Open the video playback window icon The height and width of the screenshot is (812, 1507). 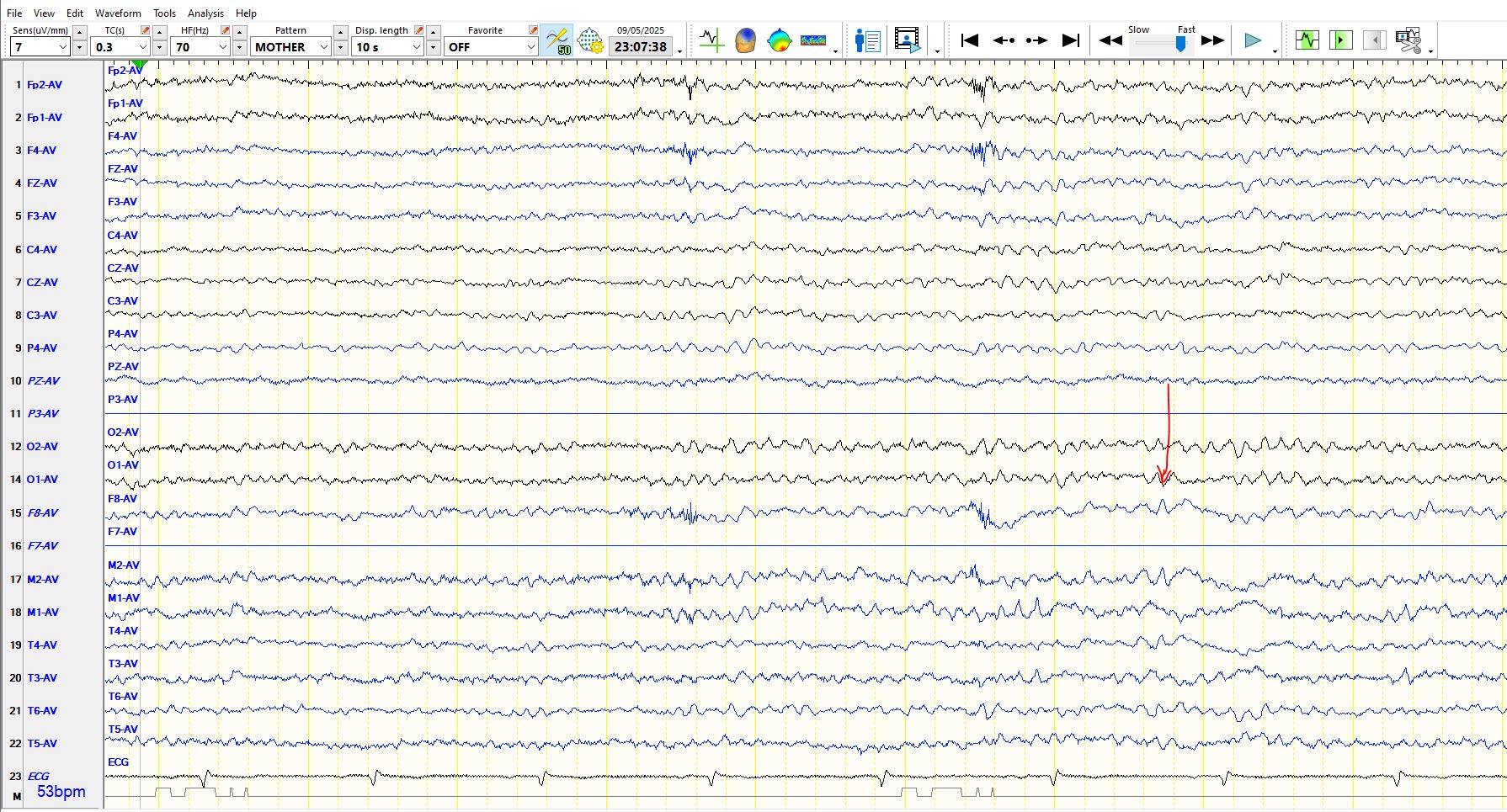pyautogui.click(x=907, y=40)
